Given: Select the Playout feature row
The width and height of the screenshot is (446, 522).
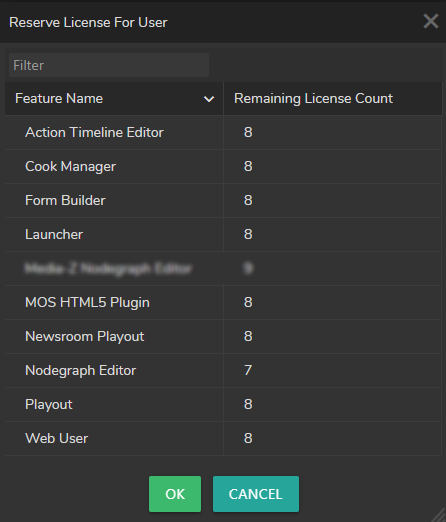Looking at the screenshot, I should 223,404.
